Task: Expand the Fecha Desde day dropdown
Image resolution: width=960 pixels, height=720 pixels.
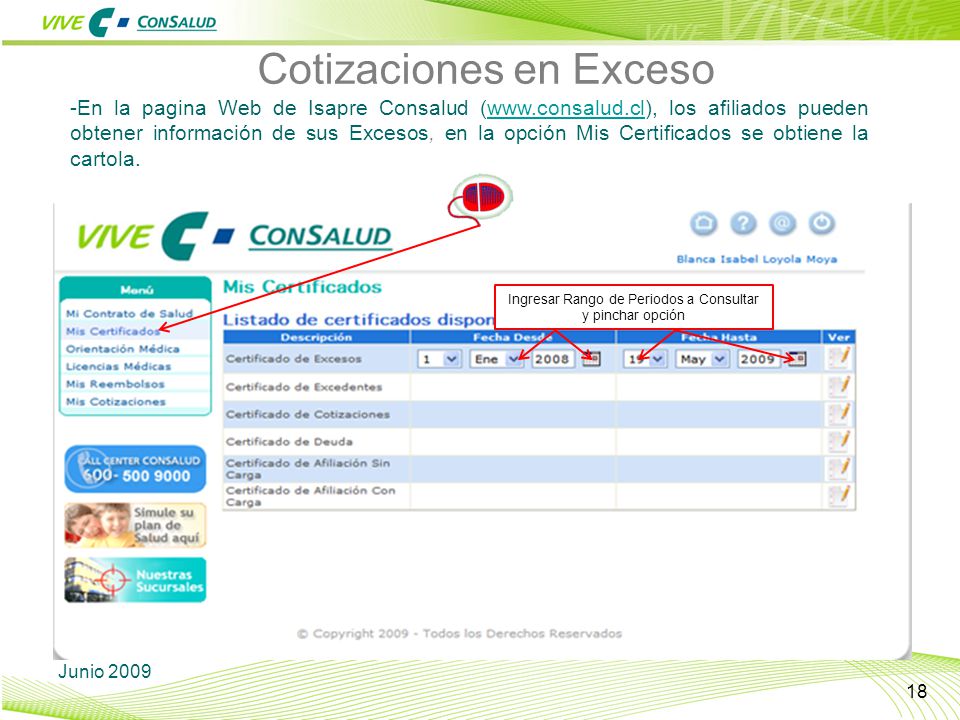Action: point(451,359)
